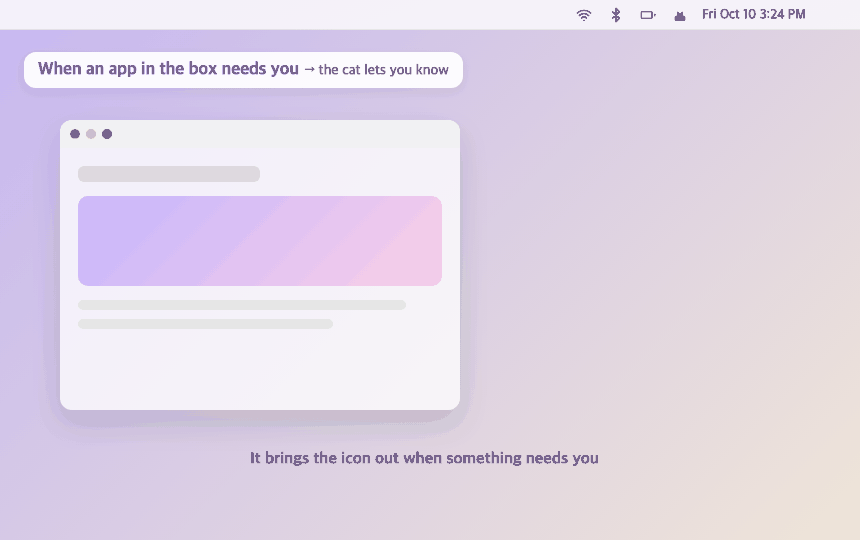Click the date and time Fri Oct 10 3:24 PM
The width and height of the screenshot is (860, 540).
pyautogui.click(x=754, y=14)
